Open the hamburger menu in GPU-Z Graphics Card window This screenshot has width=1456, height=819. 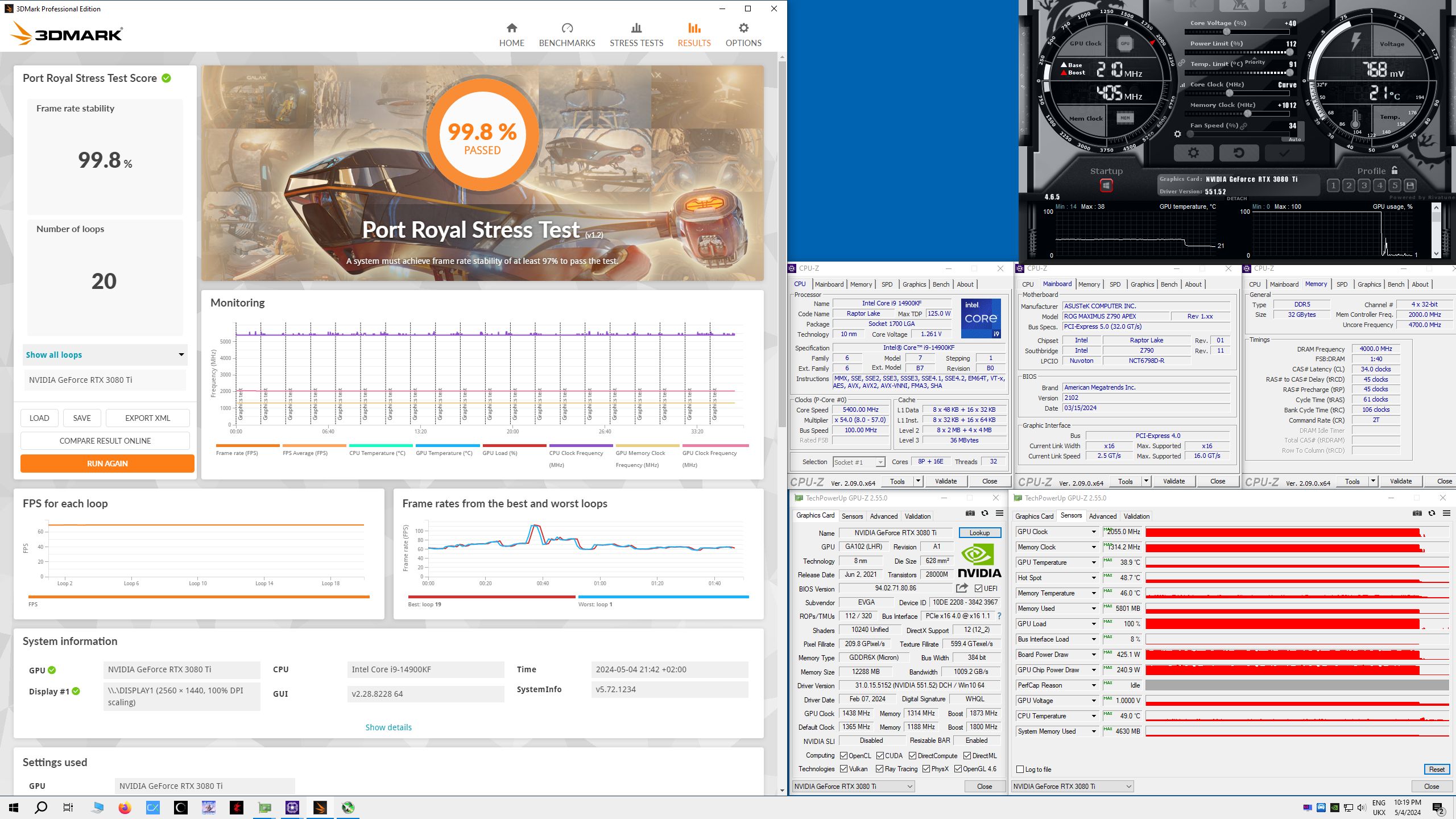[x=999, y=513]
